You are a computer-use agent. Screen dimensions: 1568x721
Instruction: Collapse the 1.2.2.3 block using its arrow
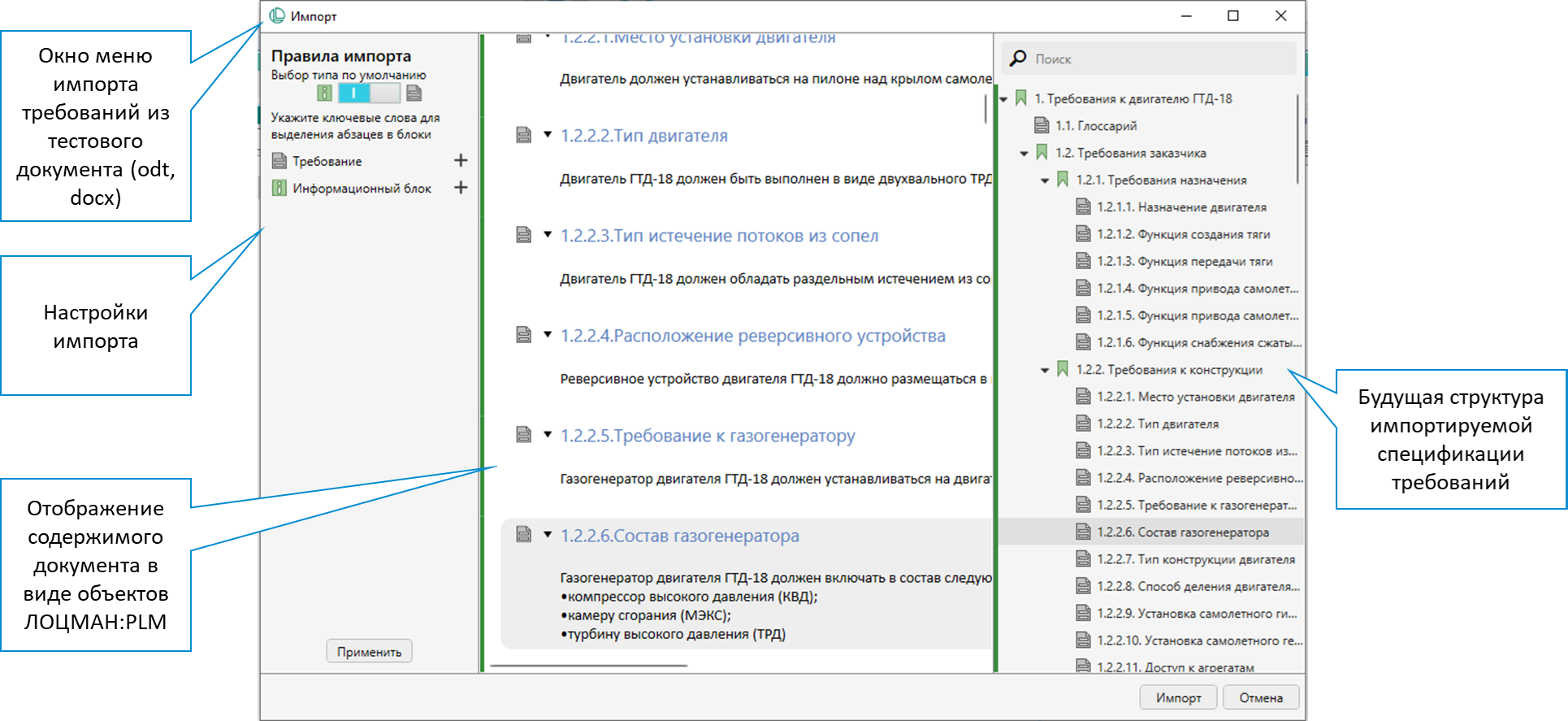coord(548,235)
